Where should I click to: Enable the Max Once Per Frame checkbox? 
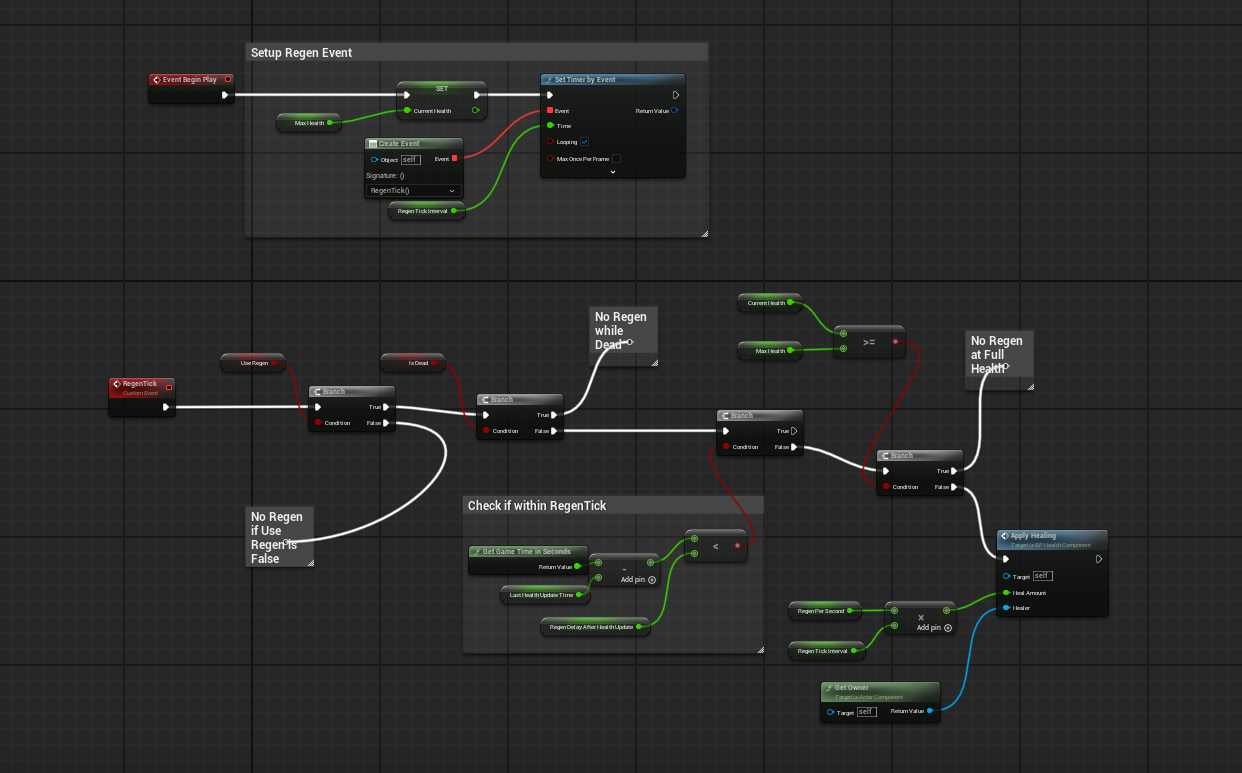(616, 158)
